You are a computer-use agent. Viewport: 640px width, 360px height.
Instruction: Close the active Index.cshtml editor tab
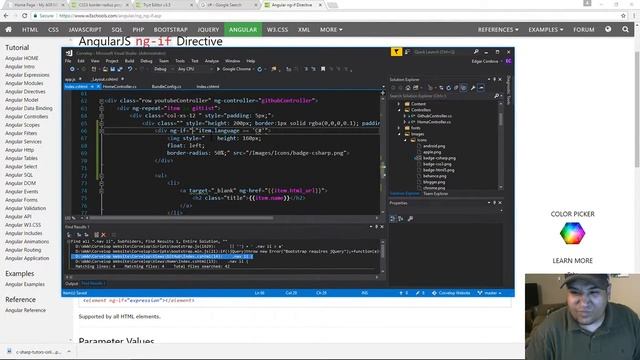point(98,87)
